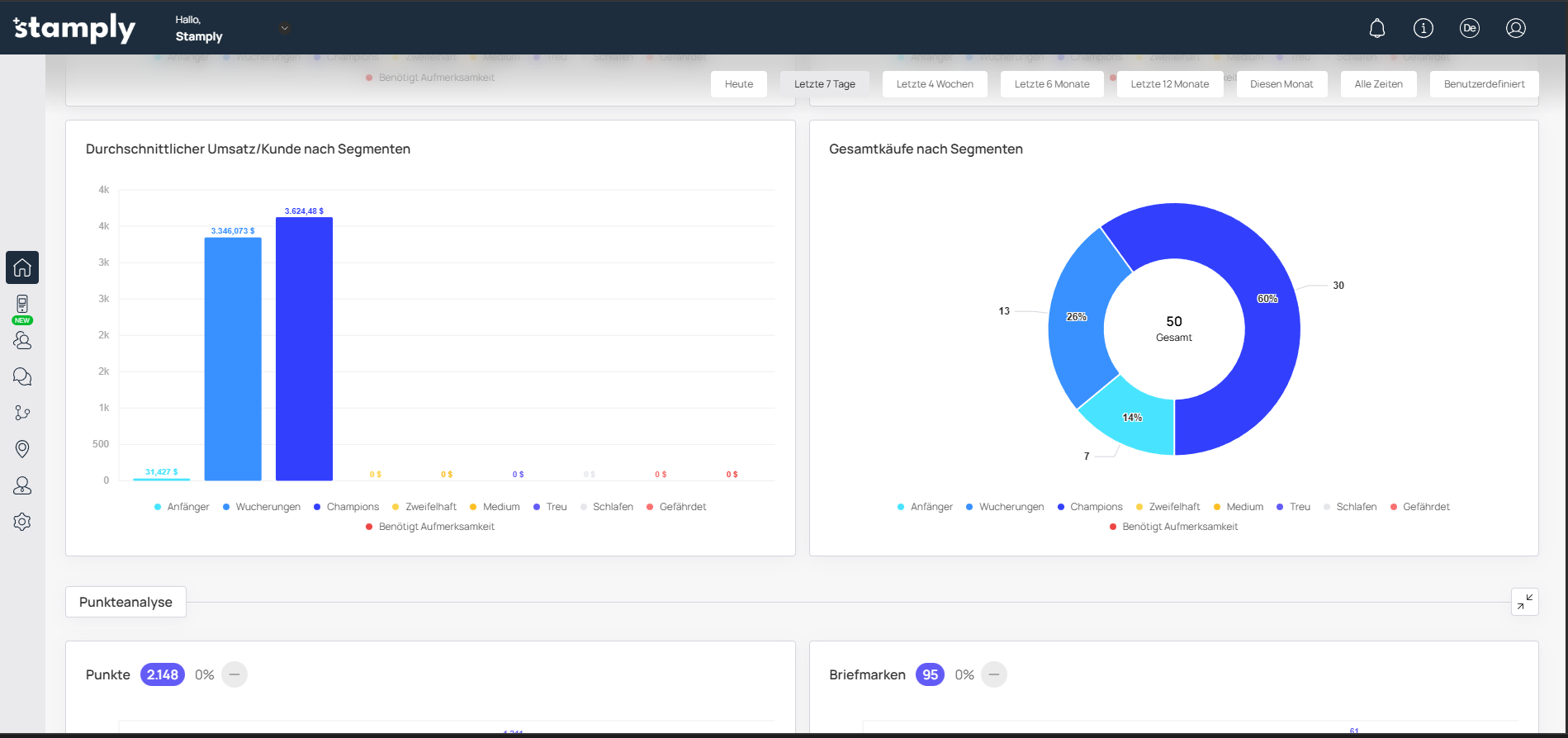This screenshot has height=738, width=1568.
Task: Open the mobile device icon marked NEW
Action: [22, 305]
